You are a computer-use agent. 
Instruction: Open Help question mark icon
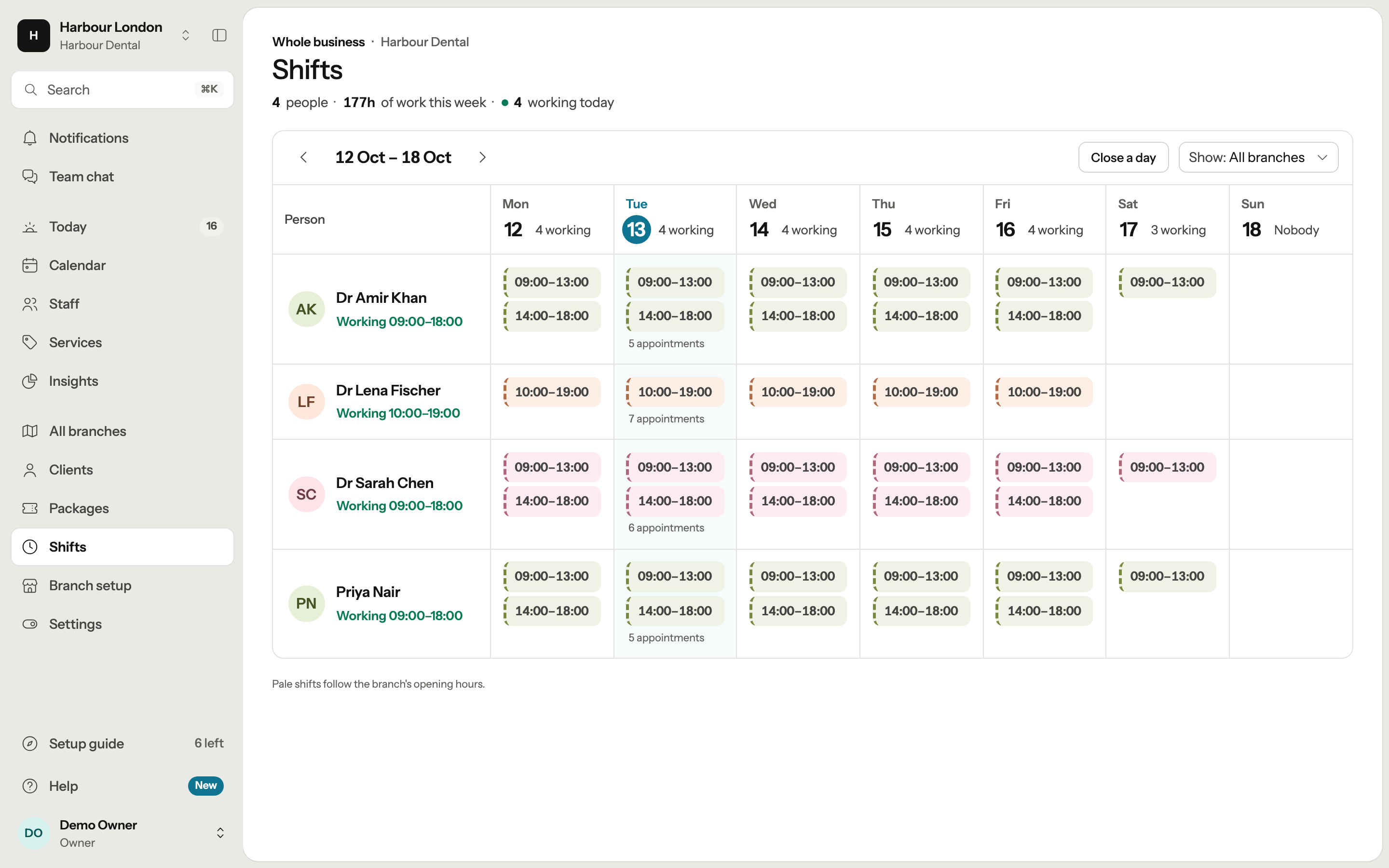point(30,786)
